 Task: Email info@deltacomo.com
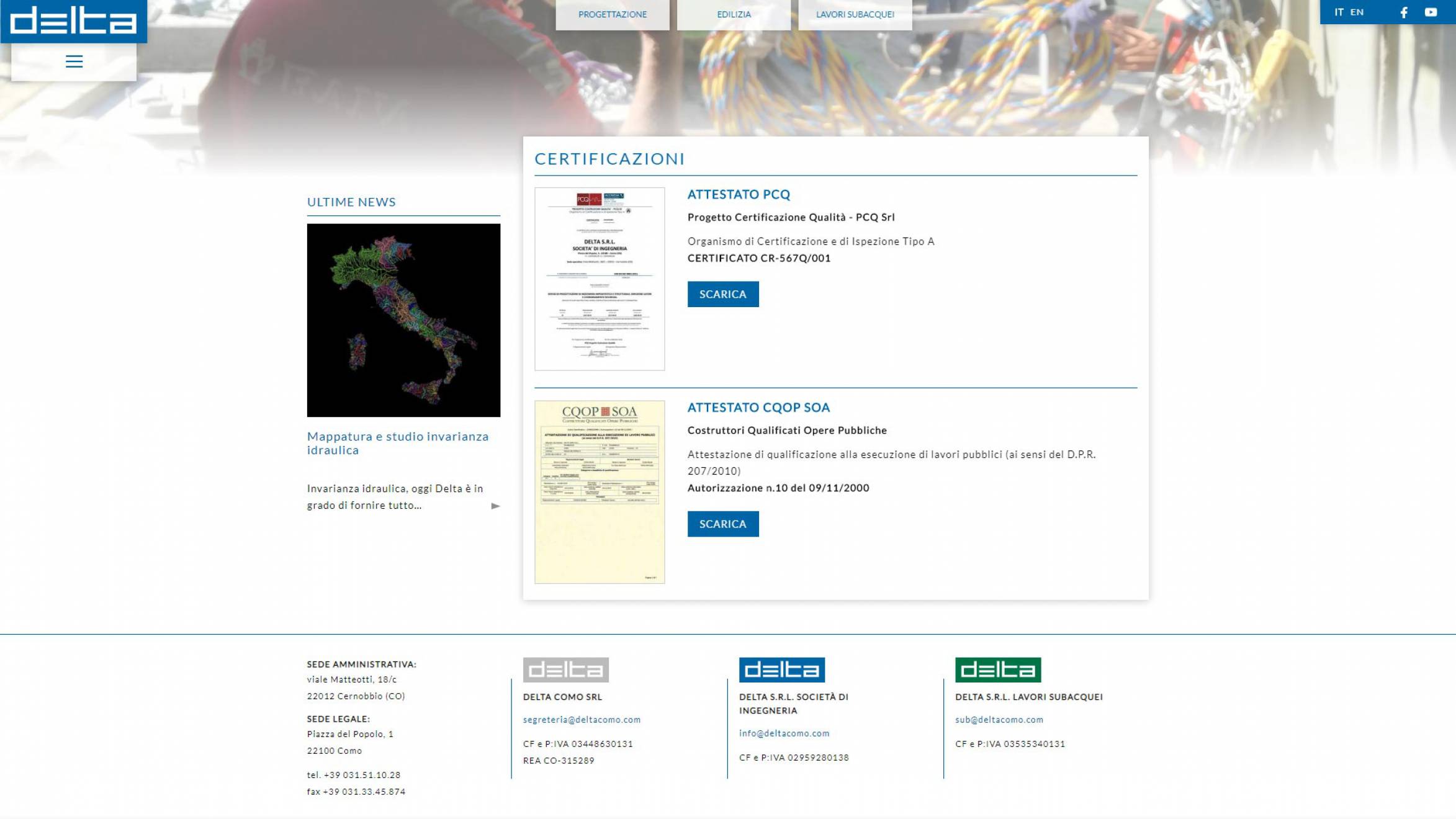[784, 733]
